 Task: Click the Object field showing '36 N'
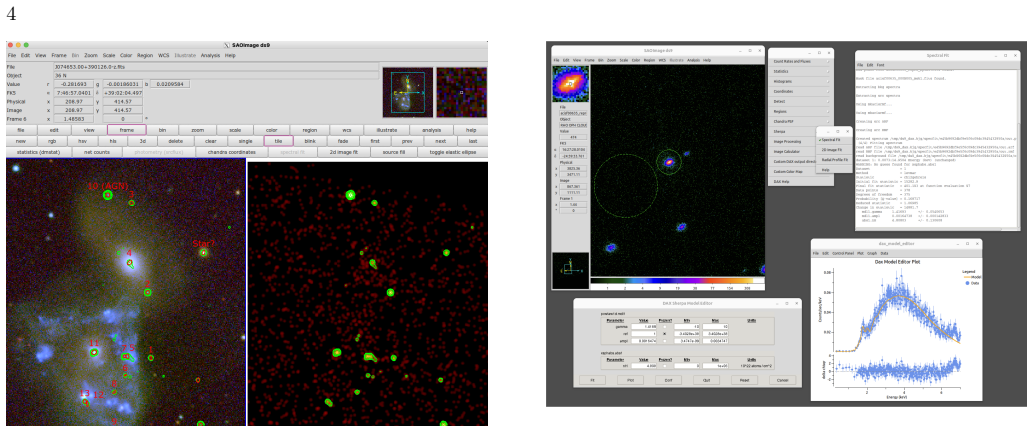pos(216,75)
